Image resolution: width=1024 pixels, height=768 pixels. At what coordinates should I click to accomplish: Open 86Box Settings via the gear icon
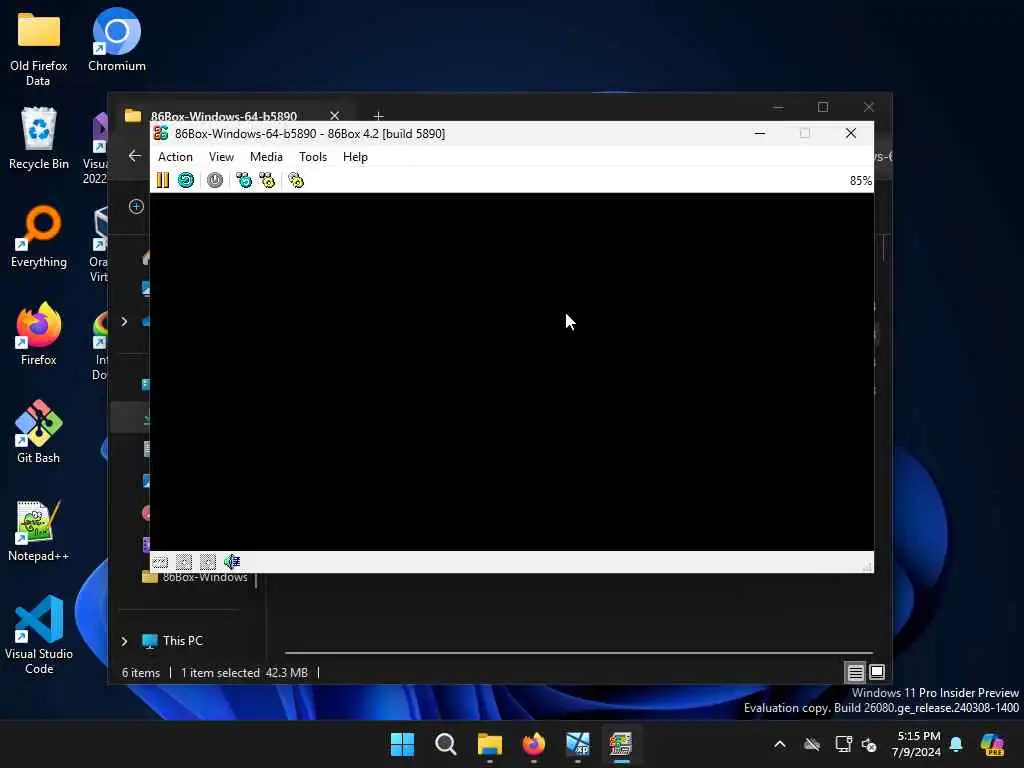[x=296, y=180]
